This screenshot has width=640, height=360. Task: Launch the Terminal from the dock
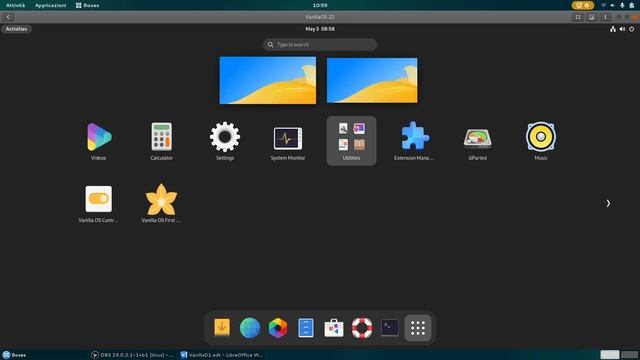[390, 328]
